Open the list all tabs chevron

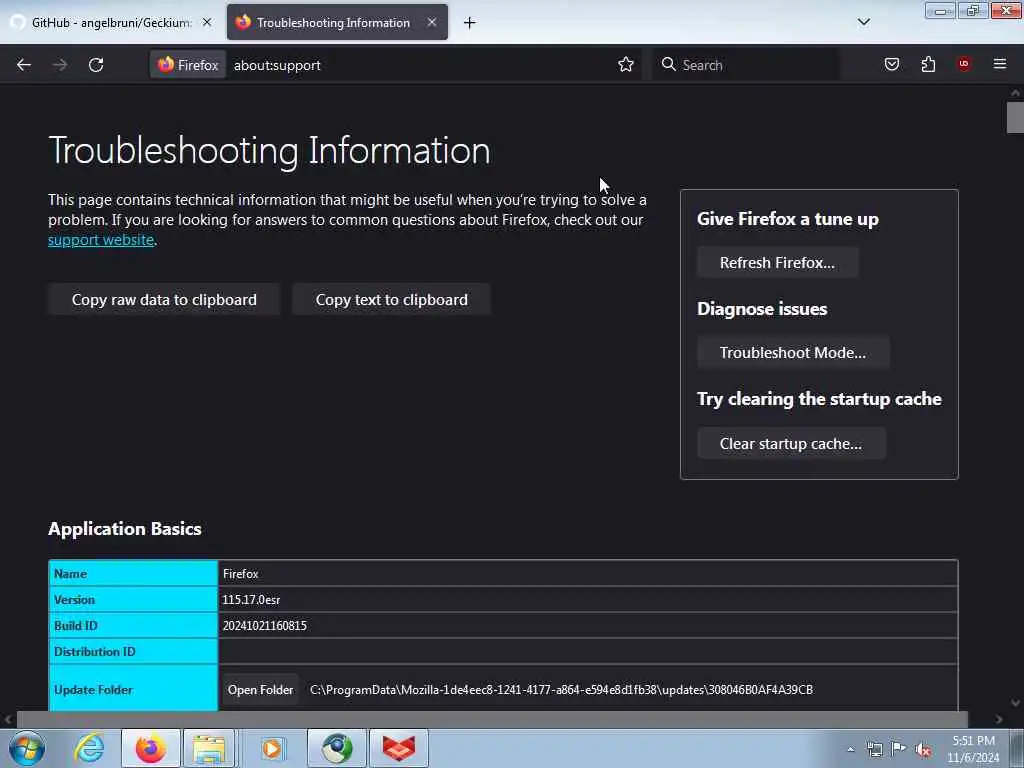[863, 22]
